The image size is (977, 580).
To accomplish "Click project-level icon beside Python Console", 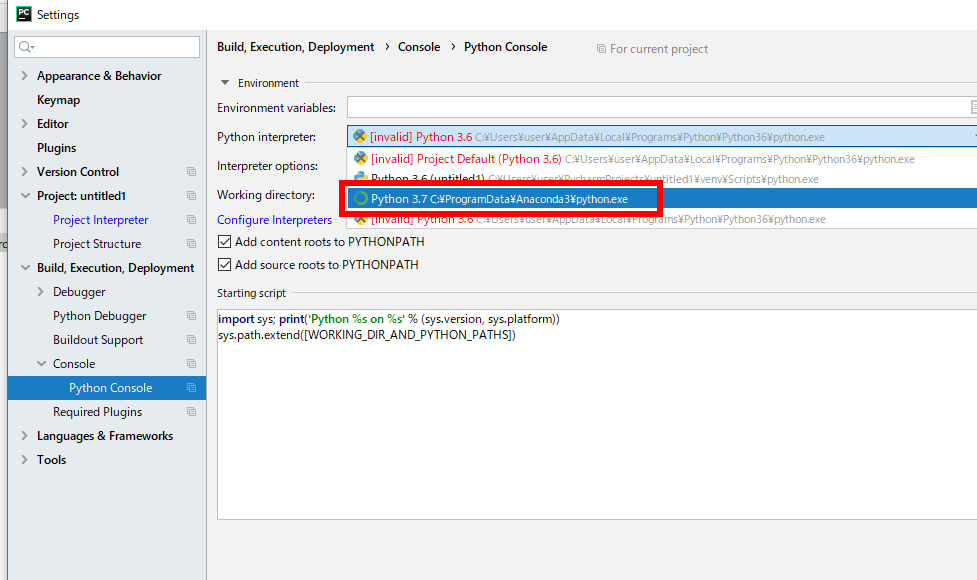I will tap(191, 387).
